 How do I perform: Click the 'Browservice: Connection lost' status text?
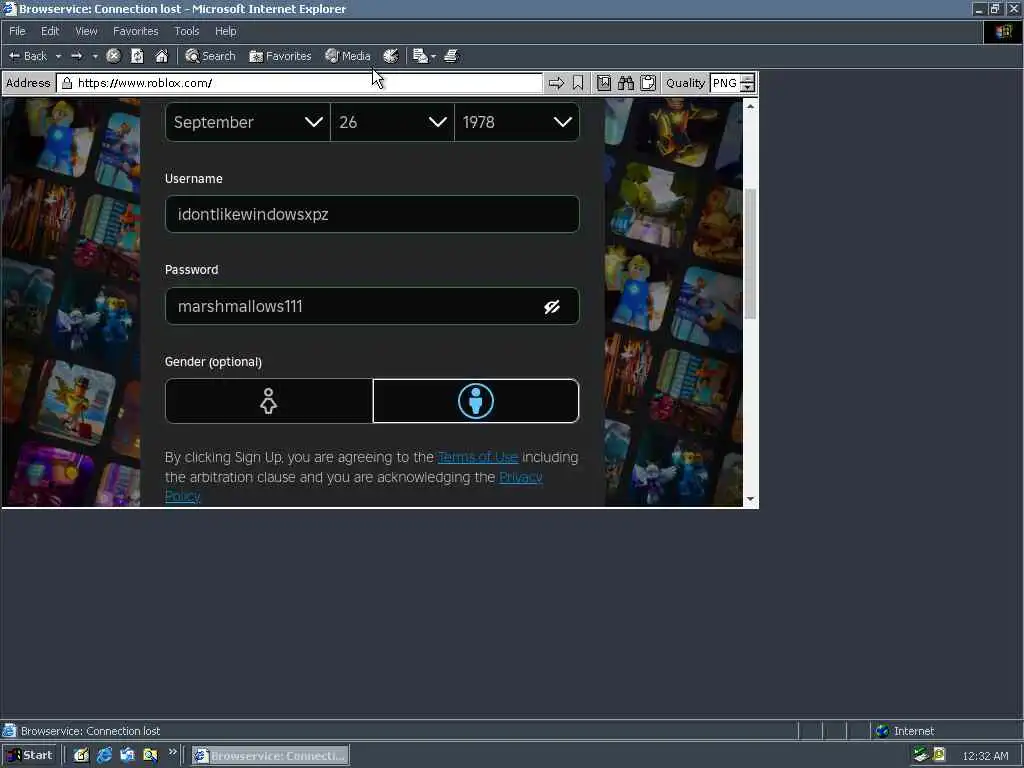[x=90, y=731]
